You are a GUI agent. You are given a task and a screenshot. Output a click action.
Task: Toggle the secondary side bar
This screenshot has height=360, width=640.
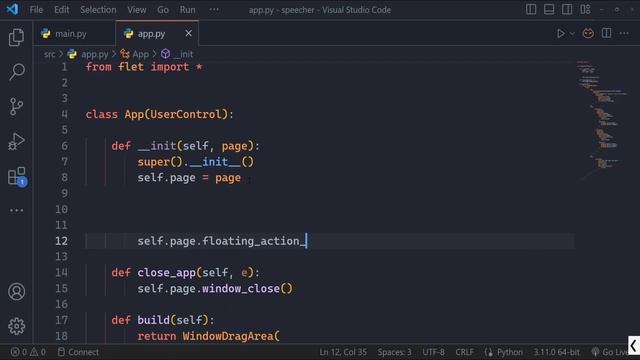point(567,9)
